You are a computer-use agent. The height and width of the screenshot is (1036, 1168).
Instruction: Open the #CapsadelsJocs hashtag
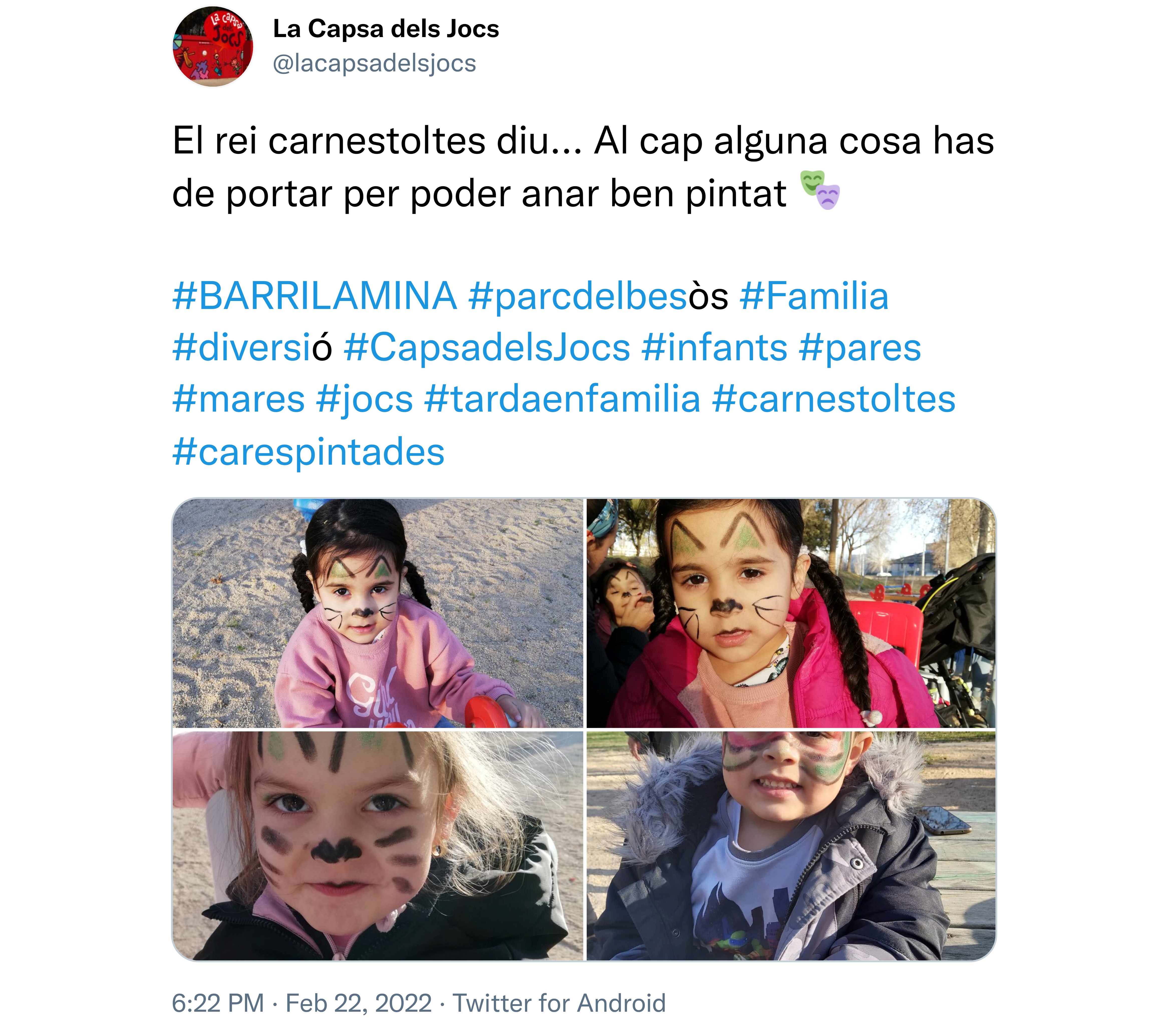[487, 348]
